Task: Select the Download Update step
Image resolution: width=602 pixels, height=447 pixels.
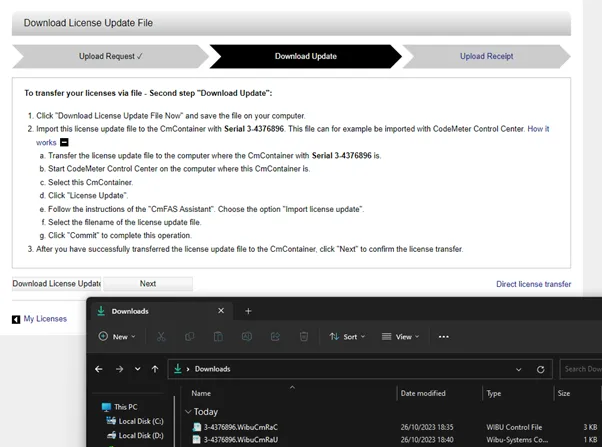Action: tap(306, 56)
